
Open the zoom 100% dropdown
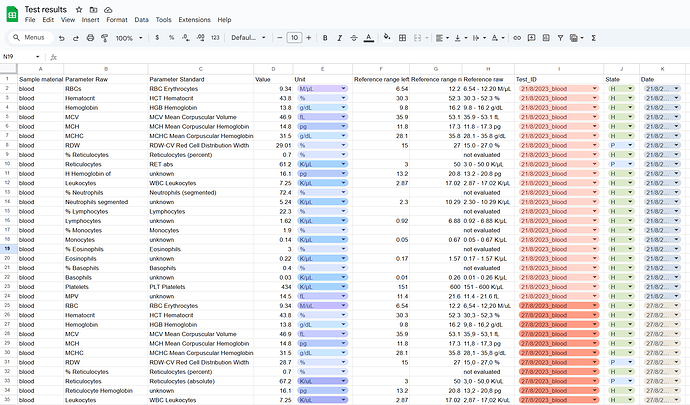[x=129, y=38]
